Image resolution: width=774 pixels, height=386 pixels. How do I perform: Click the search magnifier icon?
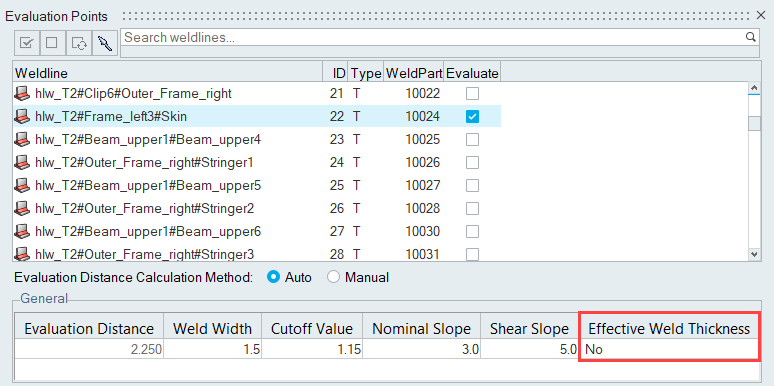(x=751, y=37)
